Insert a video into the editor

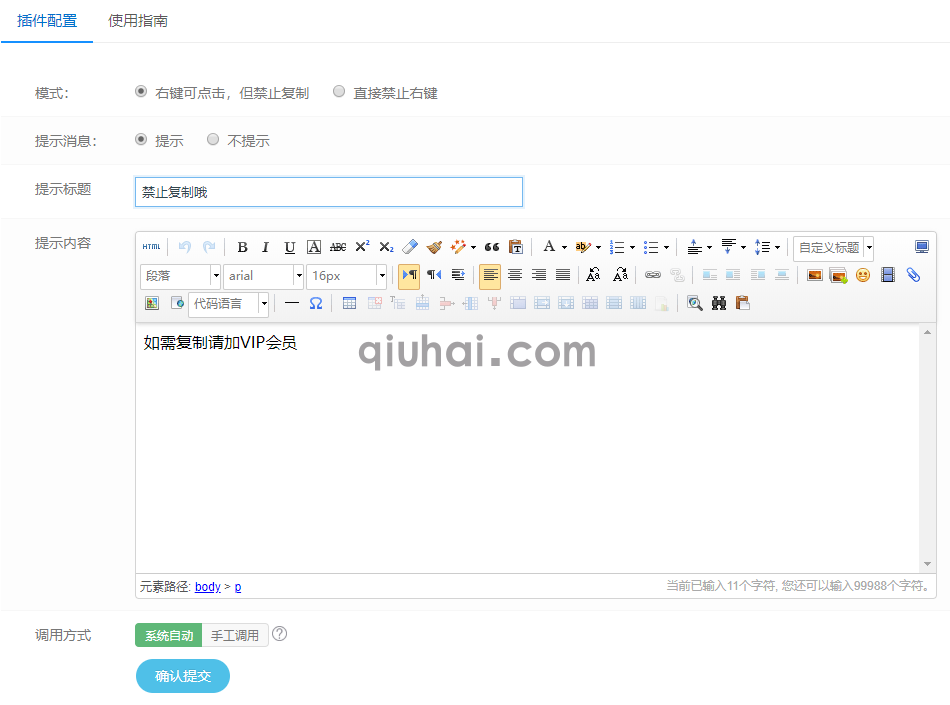click(x=887, y=275)
